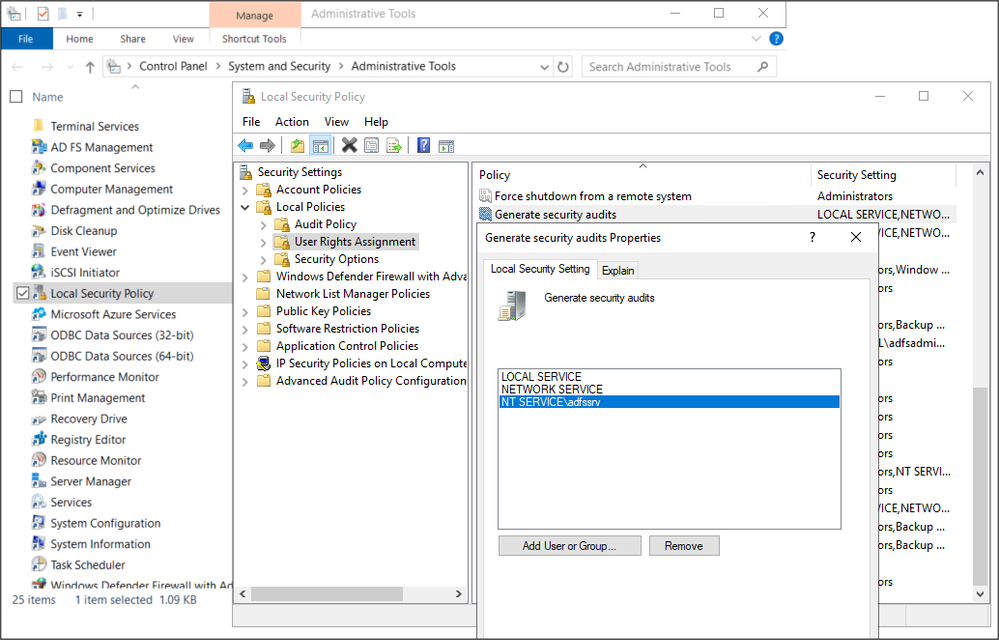This screenshot has height=640, width=999.
Task: Click the Add User or Group button
Action: click(x=570, y=546)
